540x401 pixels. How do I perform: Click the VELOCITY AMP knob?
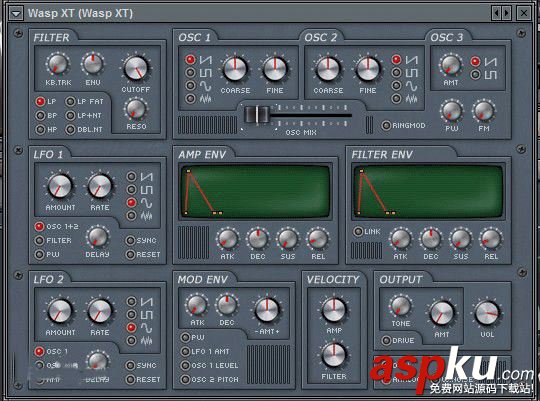click(333, 309)
